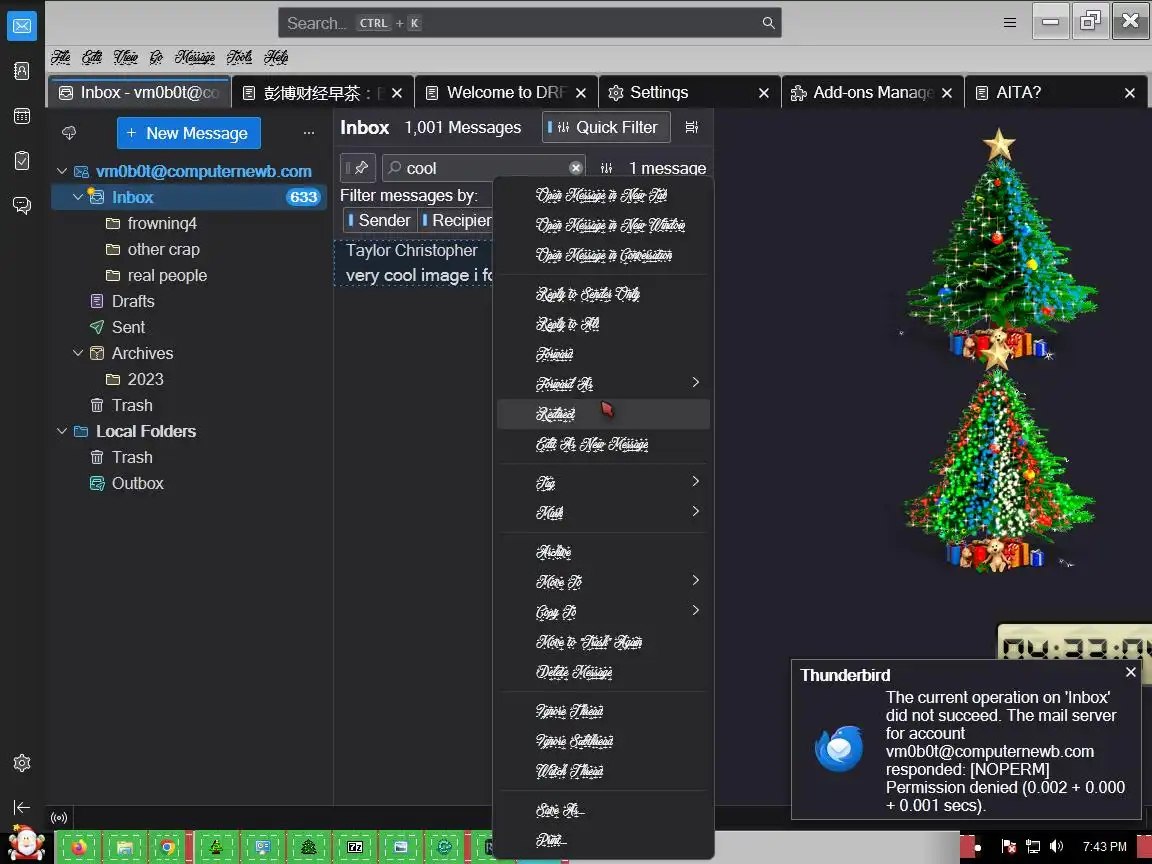Select Archive in the context menu

[604, 552]
